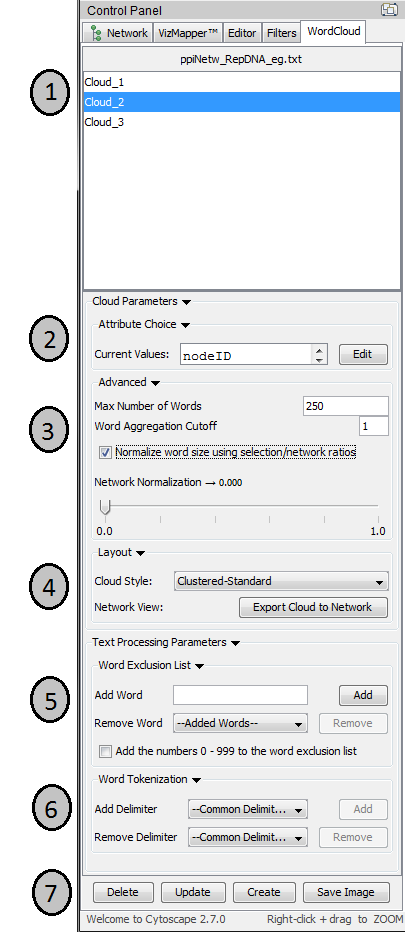This screenshot has width=405, height=933.
Task: Collapse the Advanced section arrow
Action: (155, 383)
